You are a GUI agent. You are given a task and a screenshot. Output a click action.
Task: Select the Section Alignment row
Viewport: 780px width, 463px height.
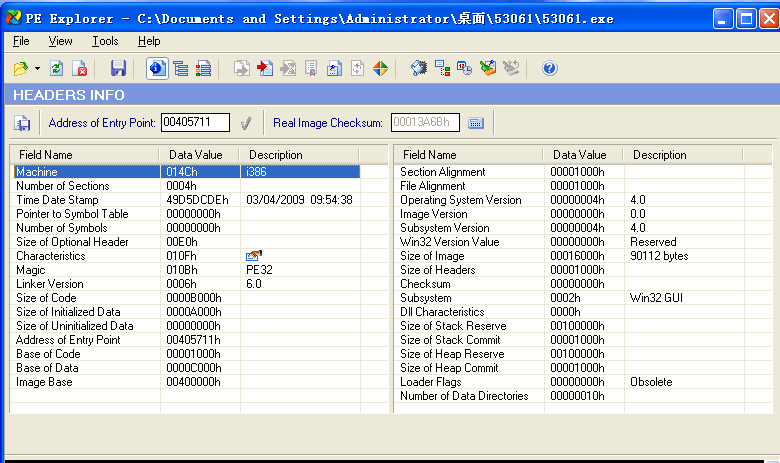tap(571, 172)
